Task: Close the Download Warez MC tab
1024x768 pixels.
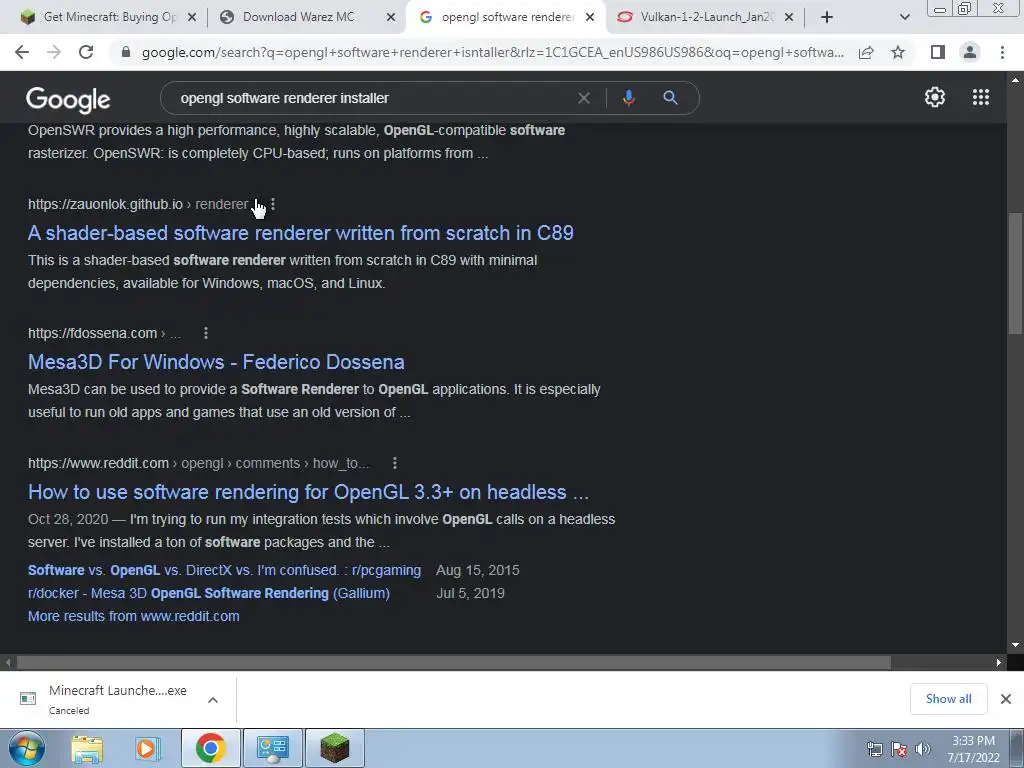Action: [391, 18]
